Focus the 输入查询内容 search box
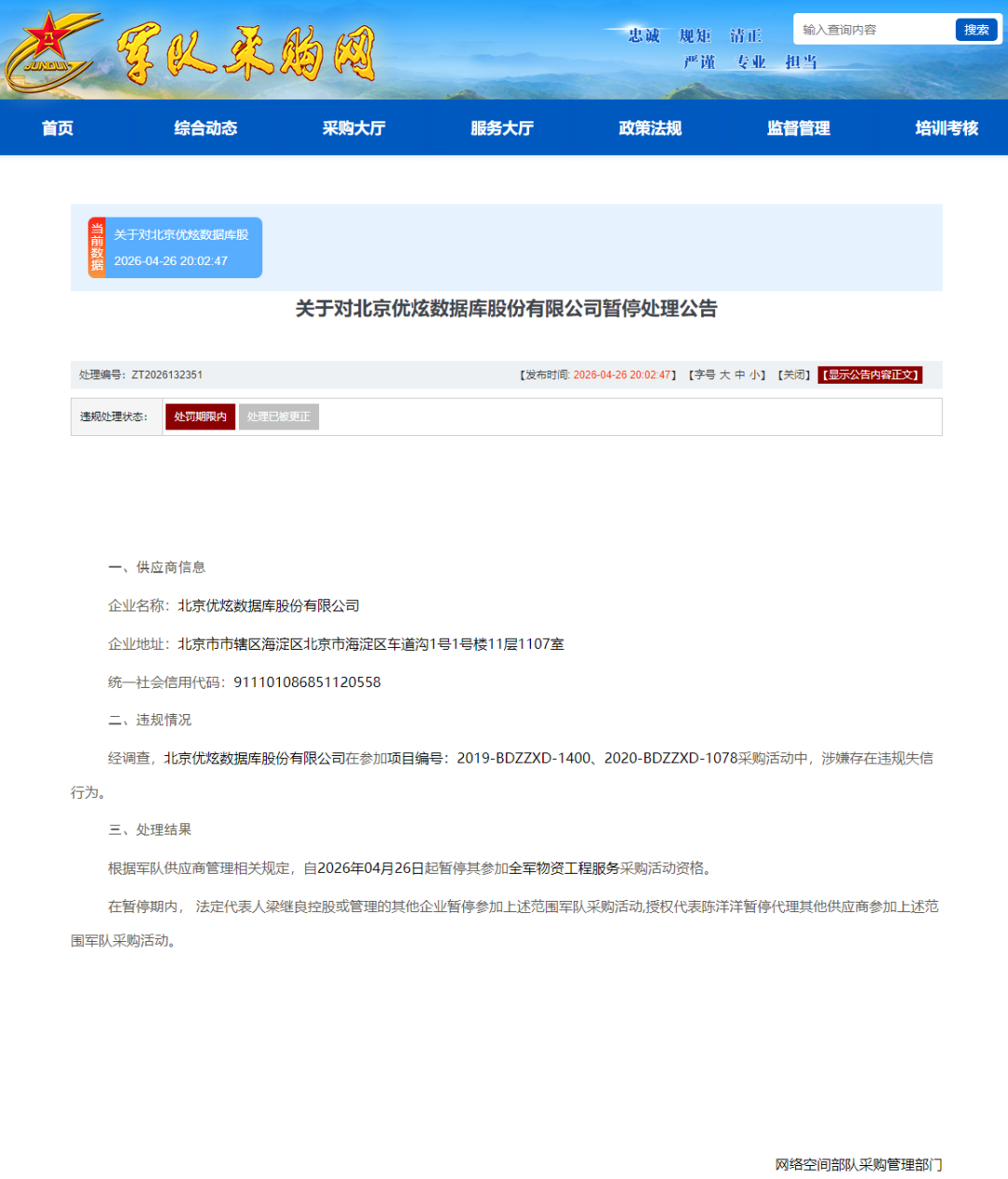The width and height of the screenshot is (1008, 1179). point(874,30)
